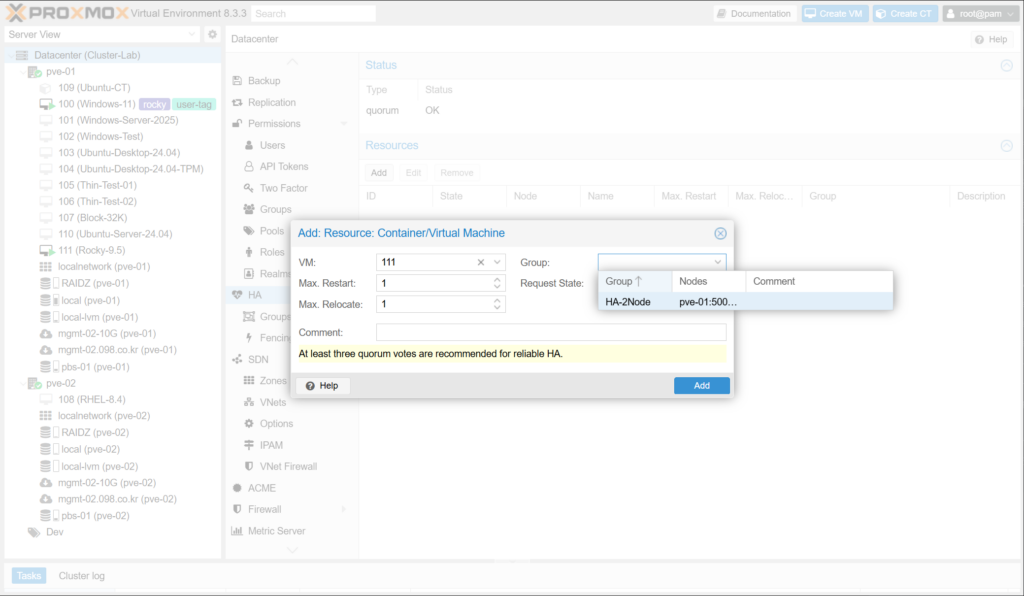Select the Tasks tab
Screen dimensions: 1024x596
[x=28, y=576]
